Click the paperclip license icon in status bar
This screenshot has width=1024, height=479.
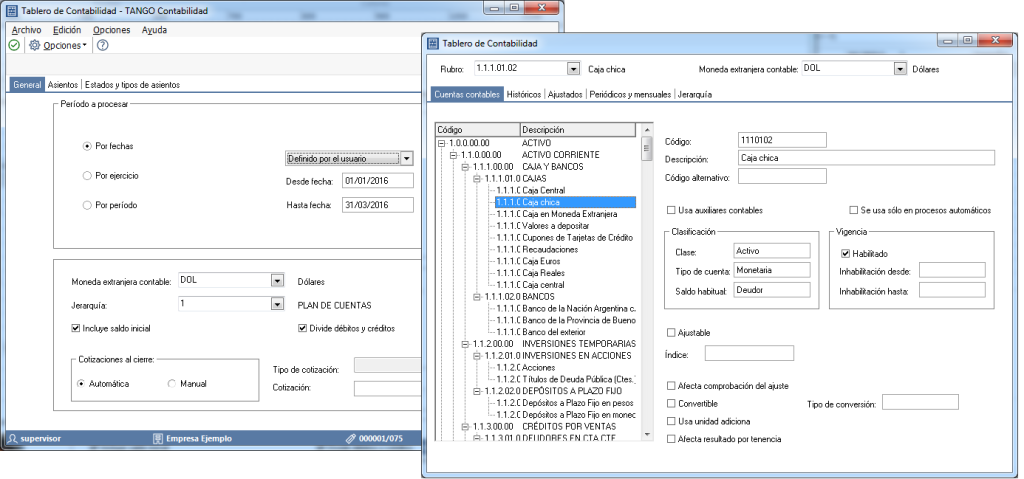click(350, 438)
